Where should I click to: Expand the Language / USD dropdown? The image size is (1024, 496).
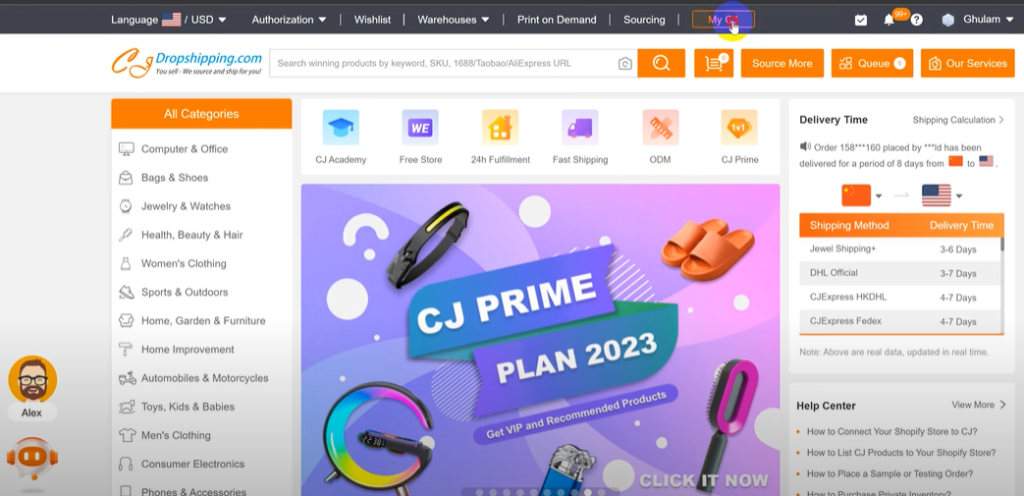tap(168, 20)
